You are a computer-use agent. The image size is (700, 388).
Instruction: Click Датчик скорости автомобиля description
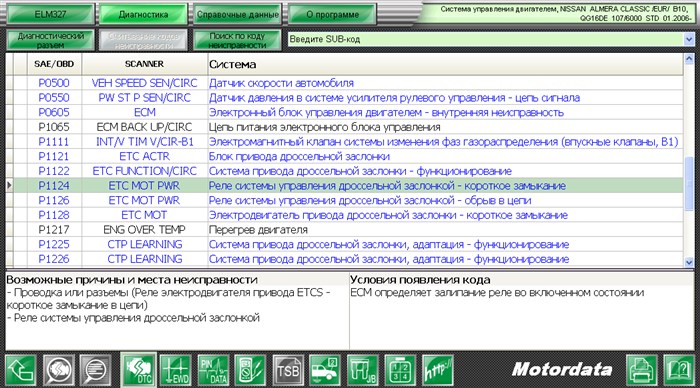[x=281, y=83]
